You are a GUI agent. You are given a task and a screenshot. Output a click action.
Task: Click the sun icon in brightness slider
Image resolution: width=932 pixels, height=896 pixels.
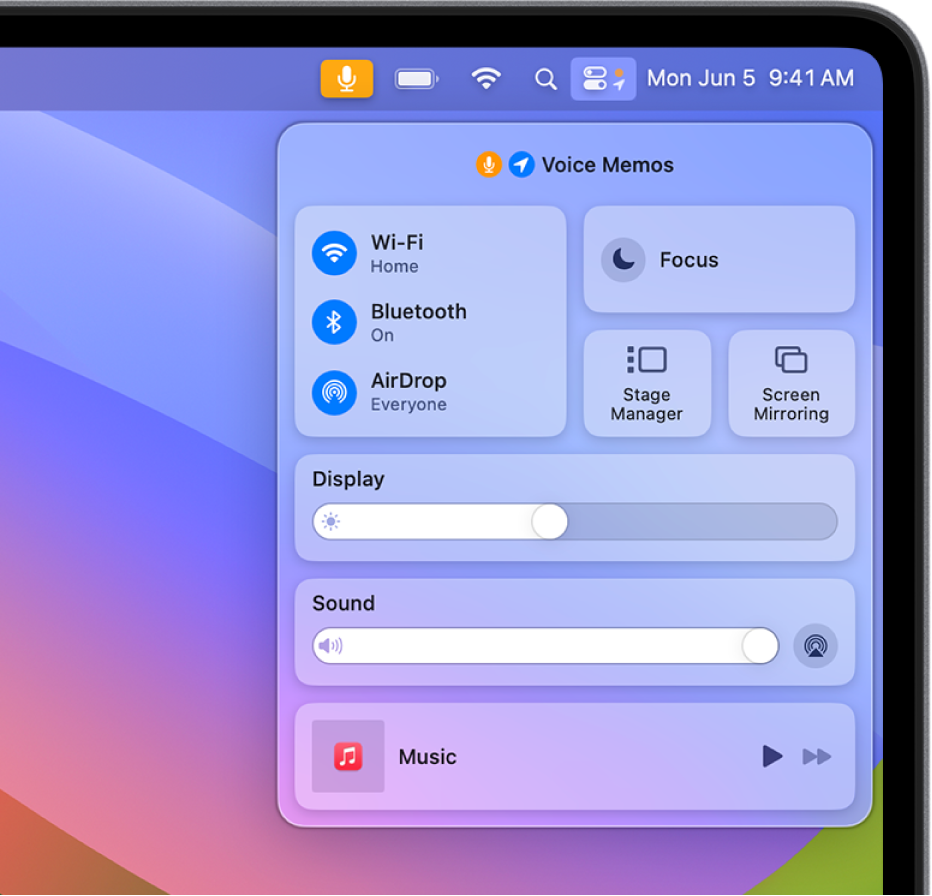point(330,521)
